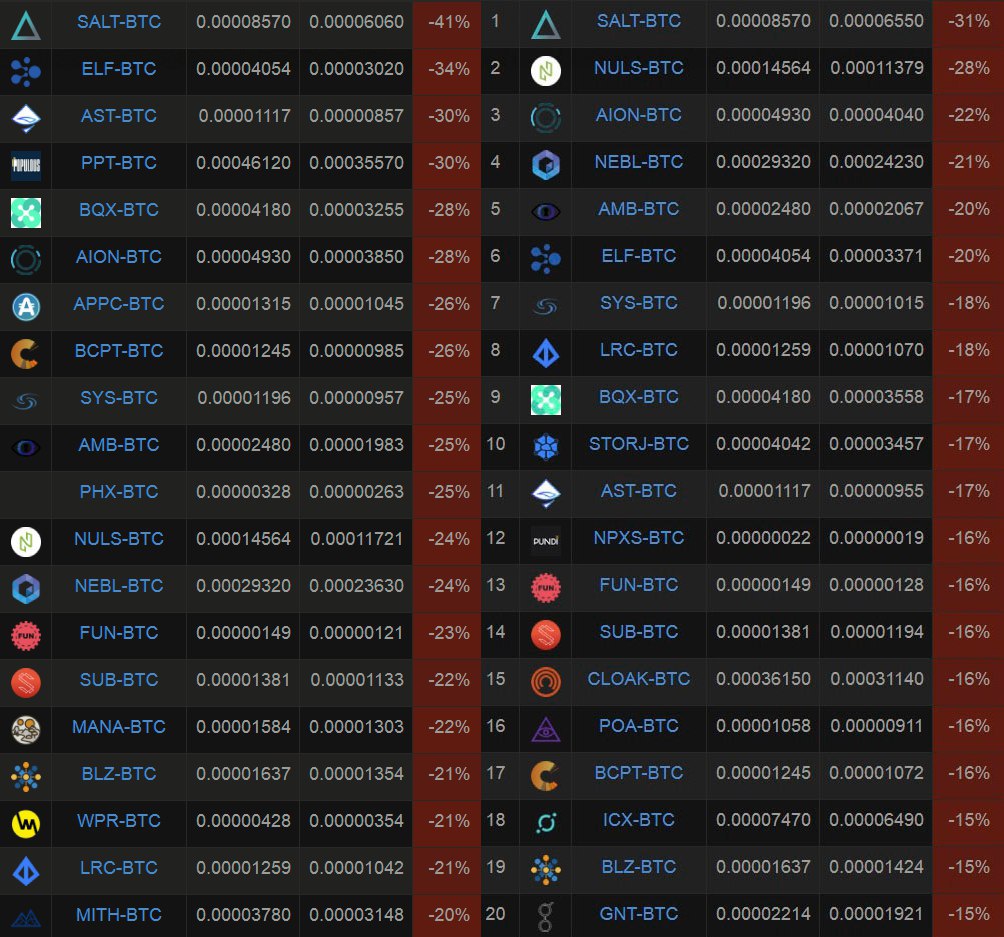Open the BLZ-BTC link in left table

[119, 774]
